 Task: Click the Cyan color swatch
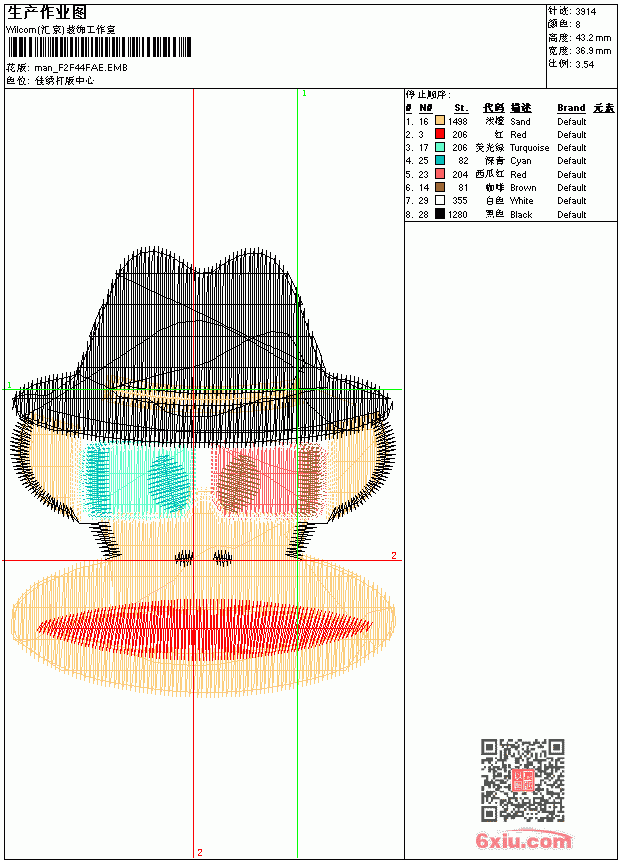(x=439, y=160)
